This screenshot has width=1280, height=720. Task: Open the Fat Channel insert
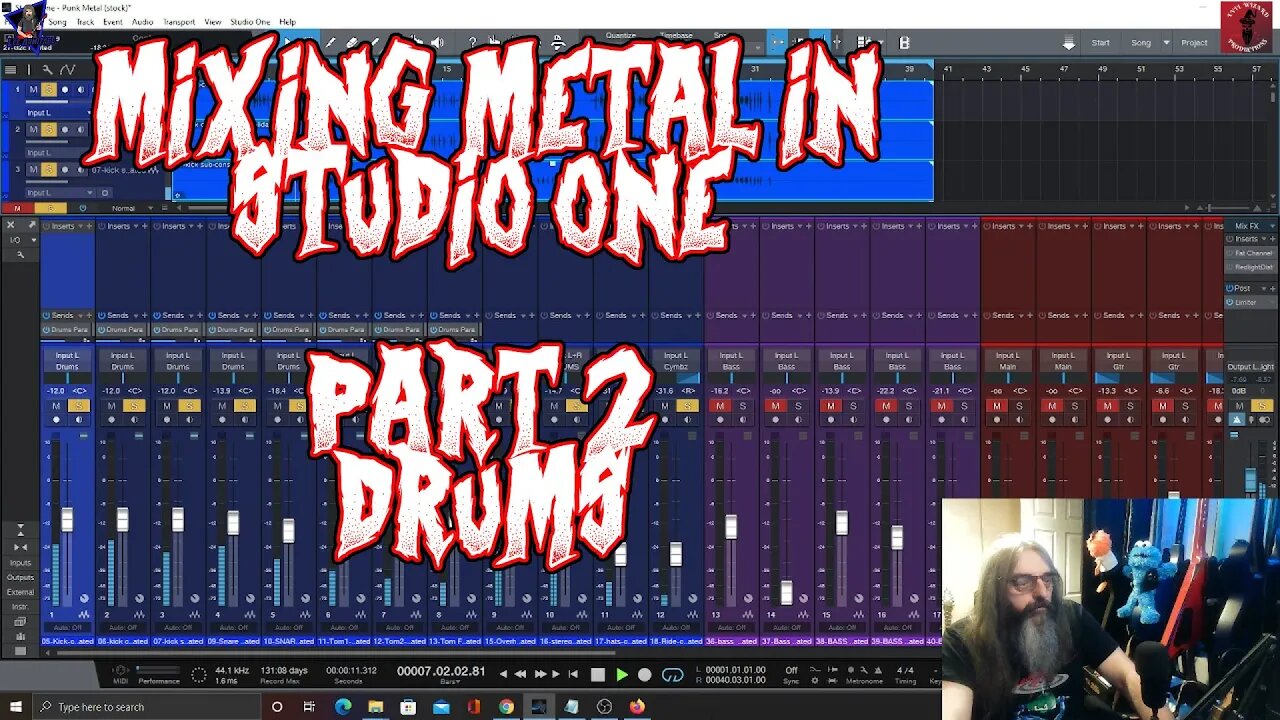(x=1254, y=253)
